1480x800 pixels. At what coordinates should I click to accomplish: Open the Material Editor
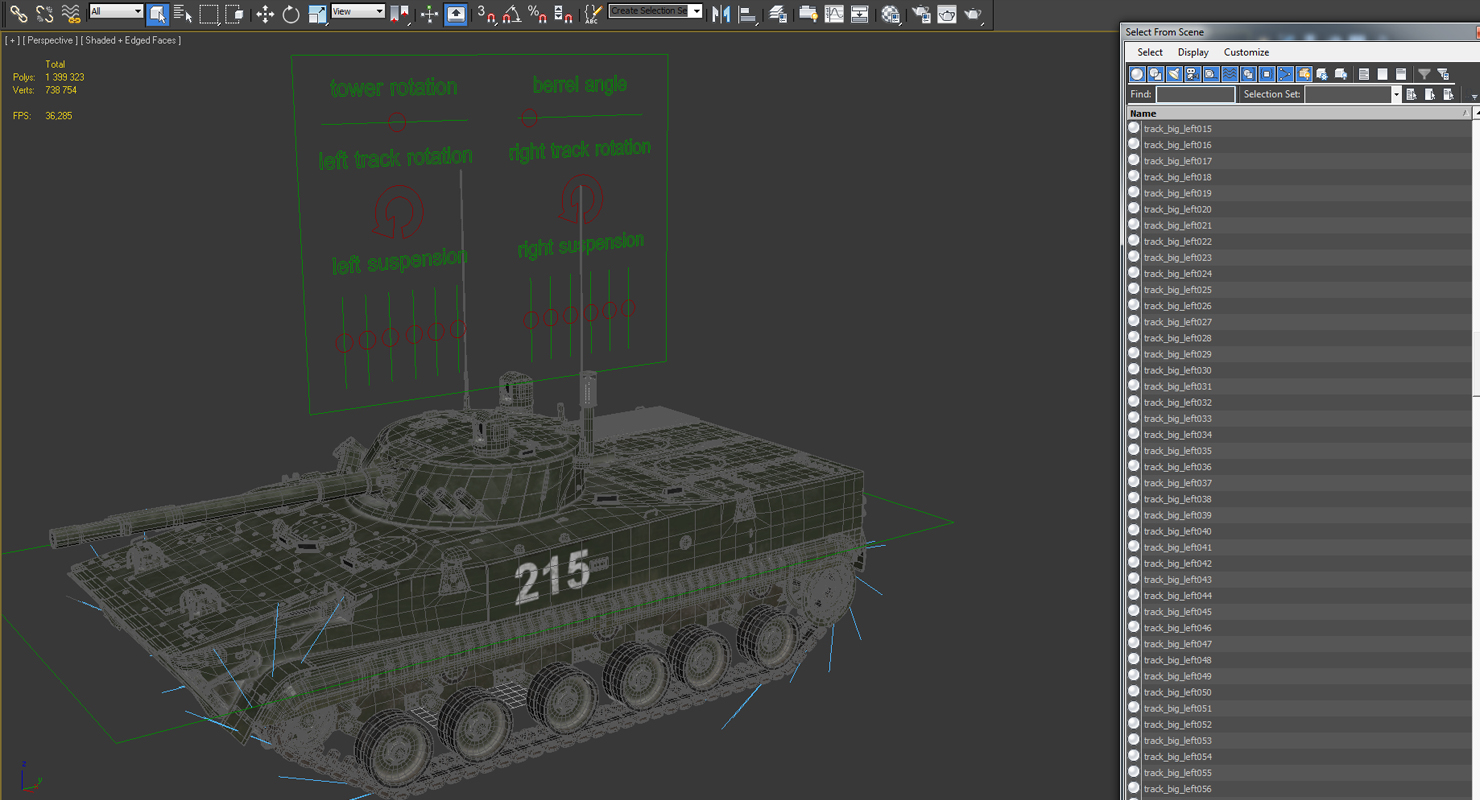890,14
